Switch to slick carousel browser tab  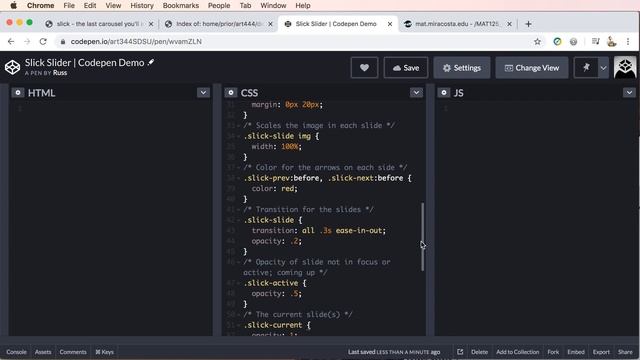(98, 24)
